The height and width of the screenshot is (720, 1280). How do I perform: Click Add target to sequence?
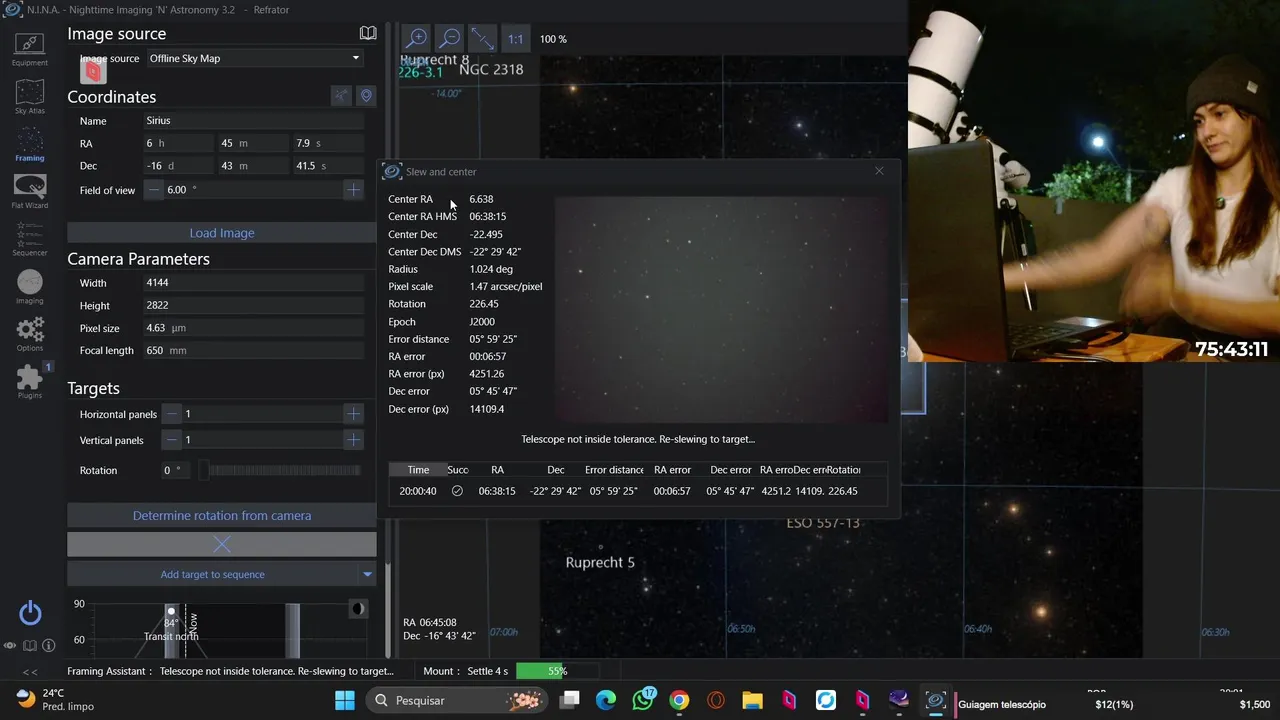point(212,574)
